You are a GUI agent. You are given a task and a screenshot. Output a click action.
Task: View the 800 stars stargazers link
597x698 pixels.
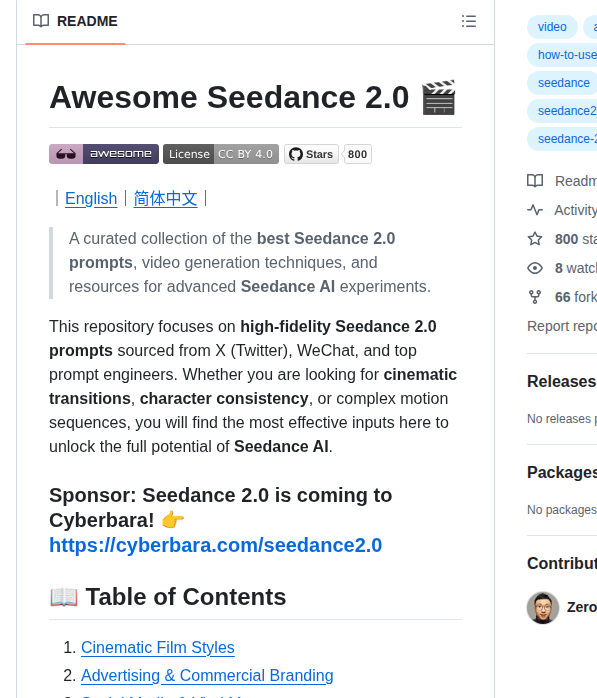[x=576, y=239]
